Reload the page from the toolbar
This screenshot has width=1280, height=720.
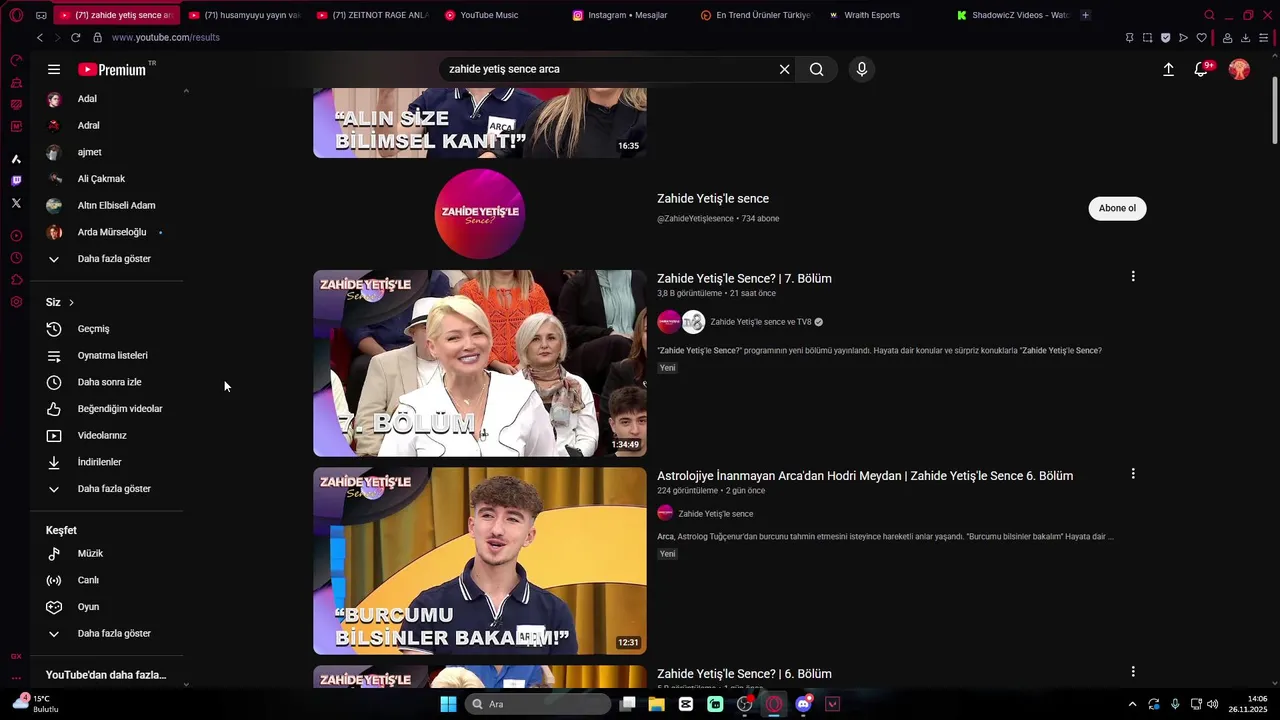coord(75,37)
